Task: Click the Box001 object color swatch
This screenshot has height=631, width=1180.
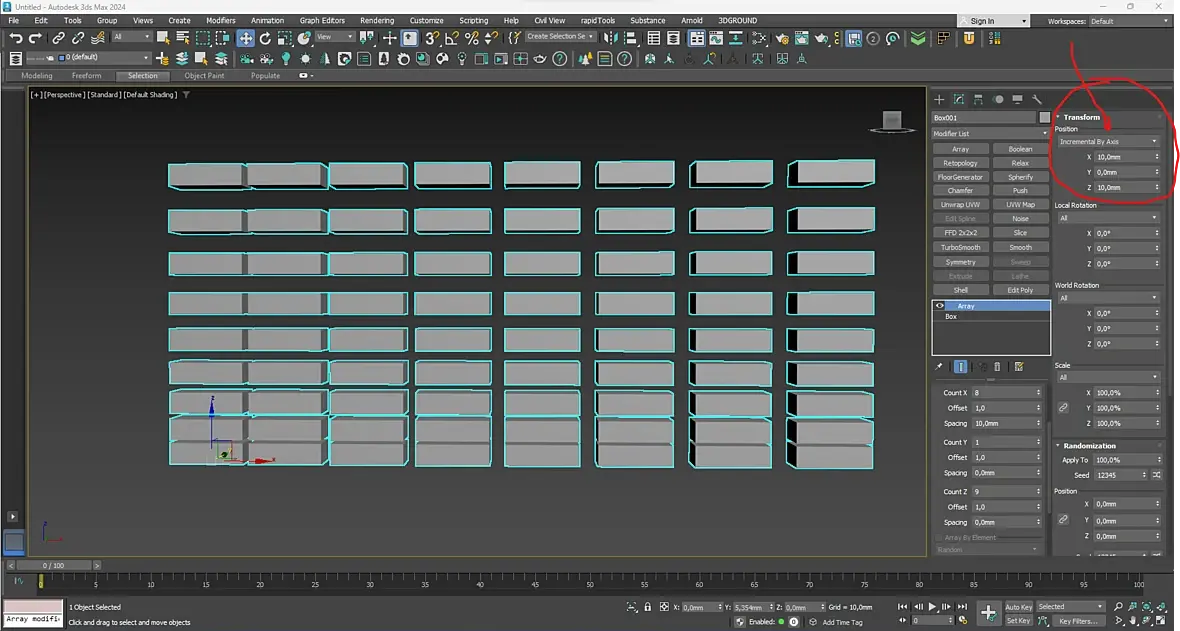Action: (1044, 118)
